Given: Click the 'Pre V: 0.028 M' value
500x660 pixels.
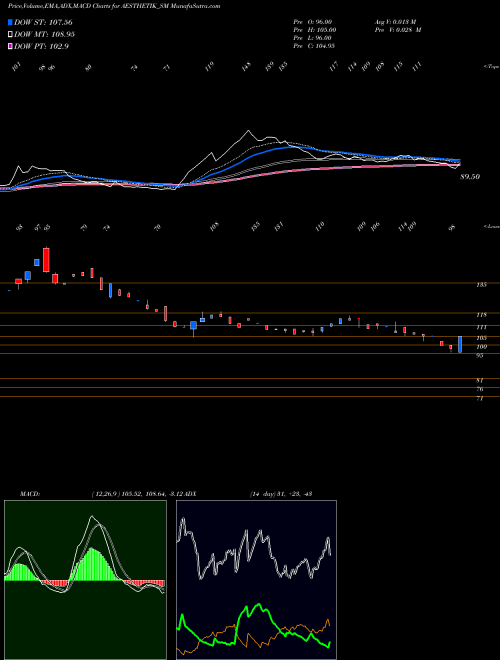Looking at the screenshot, I should (398, 30).
